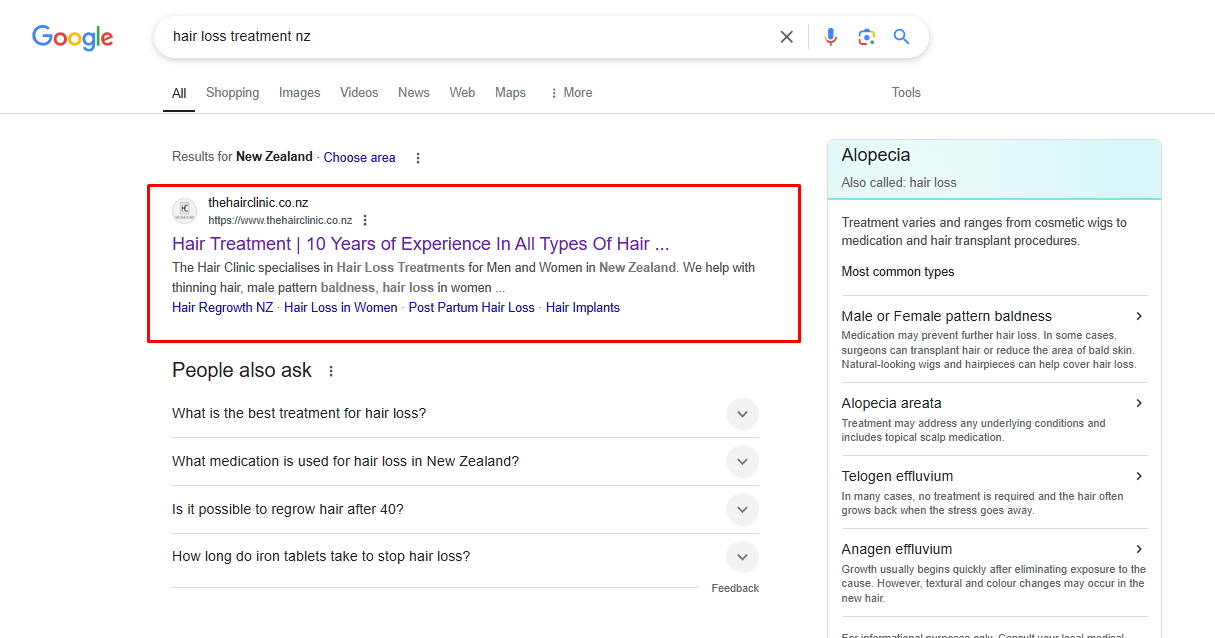
Task: Click the Hair Loss in Women sitelink
Action: pyautogui.click(x=340, y=308)
